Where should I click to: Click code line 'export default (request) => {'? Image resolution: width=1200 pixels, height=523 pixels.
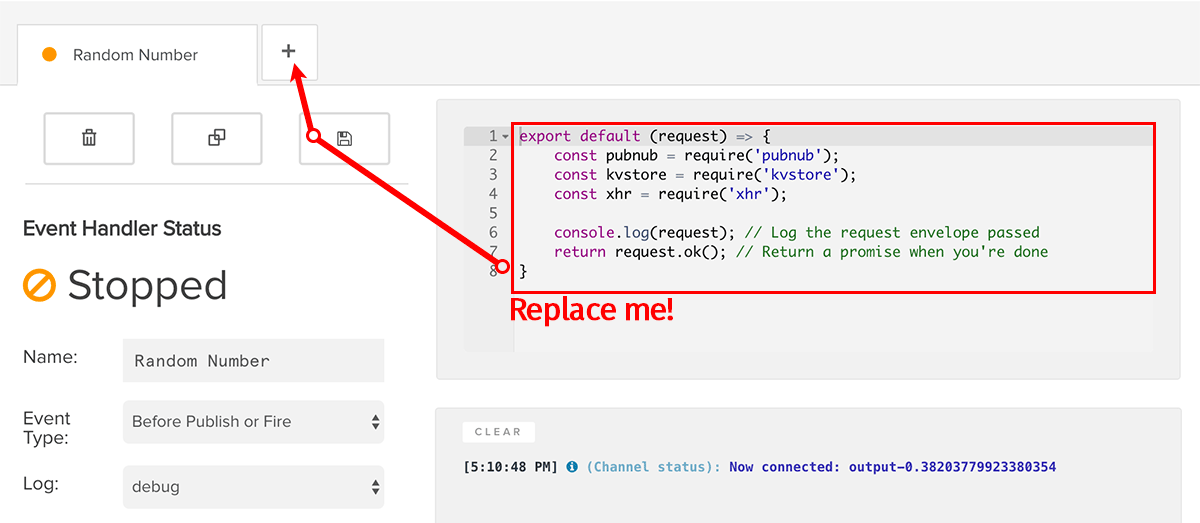coord(646,136)
